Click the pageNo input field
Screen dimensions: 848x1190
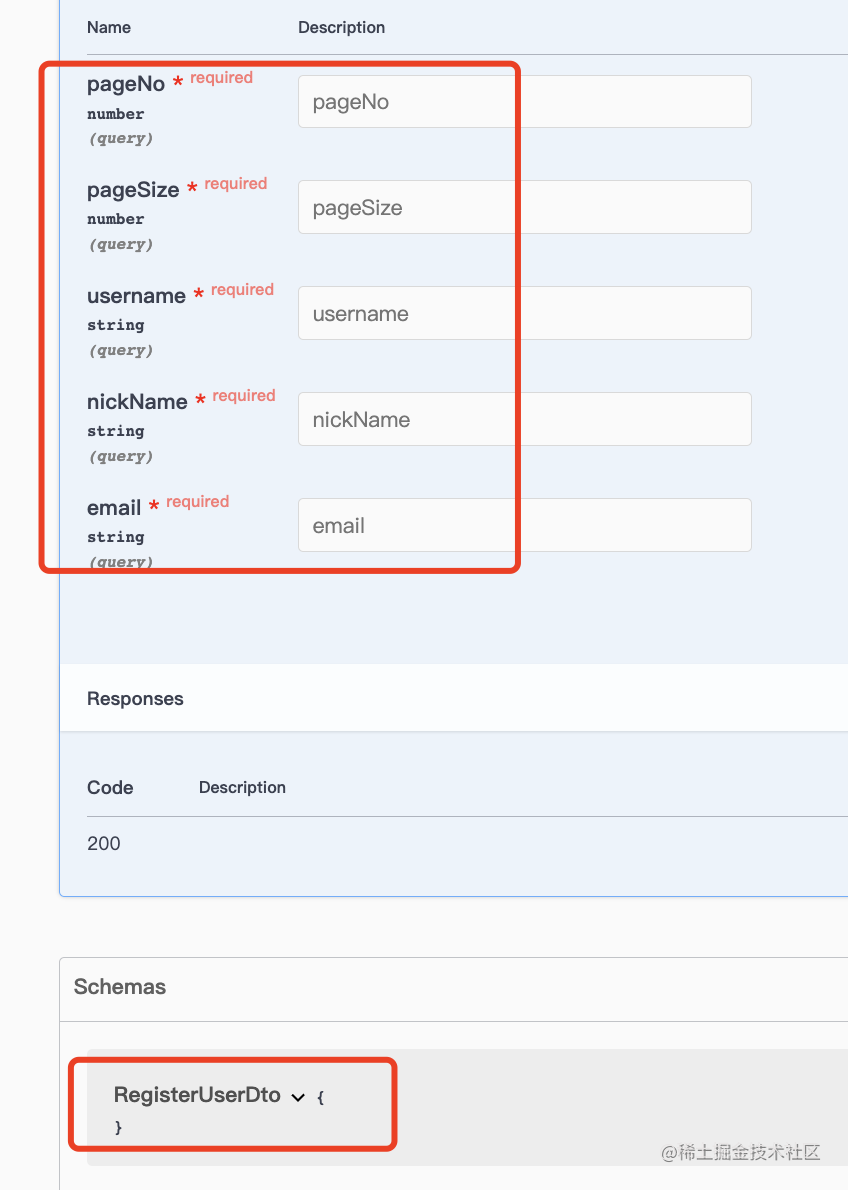[x=524, y=102]
